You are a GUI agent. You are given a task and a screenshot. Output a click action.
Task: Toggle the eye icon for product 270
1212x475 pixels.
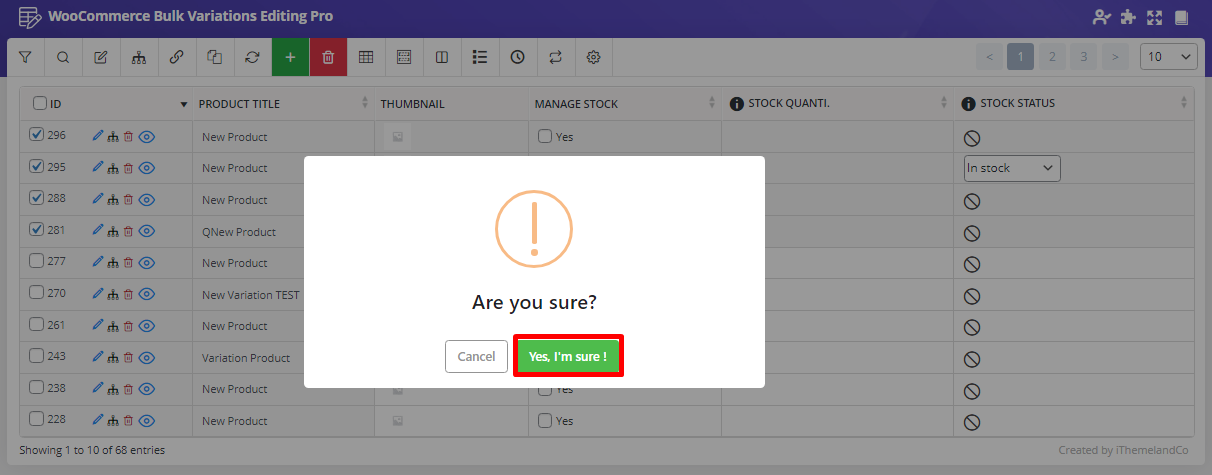pos(147,294)
